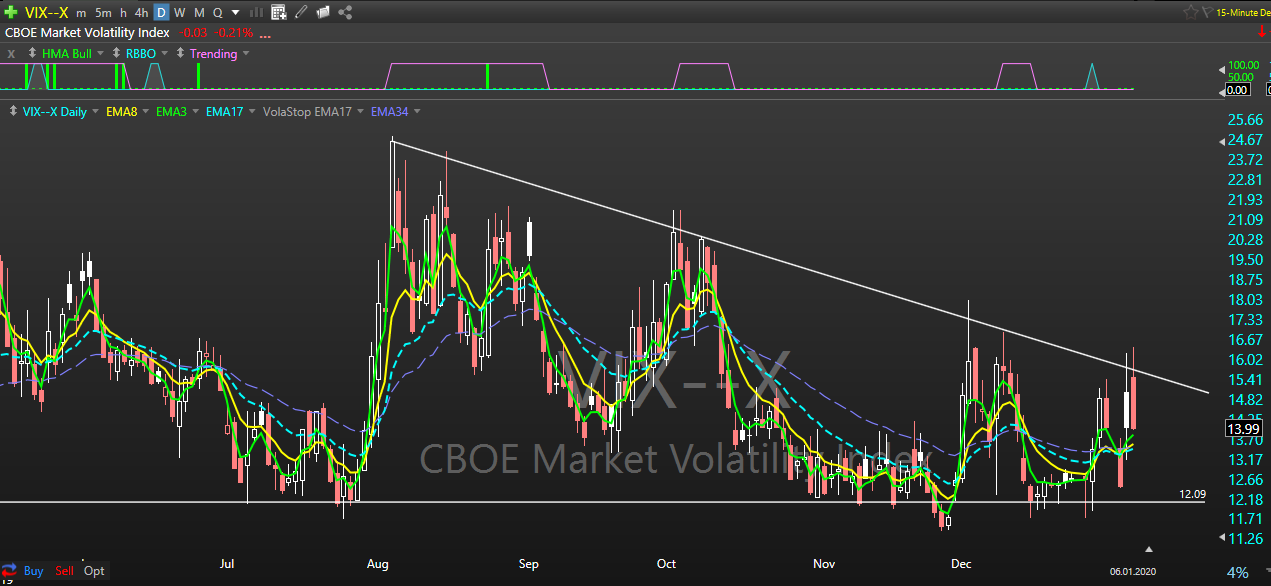The width and height of the screenshot is (1271, 586).
Task: Expand the EMA34 dropdown
Action: pyautogui.click(x=417, y=112)
